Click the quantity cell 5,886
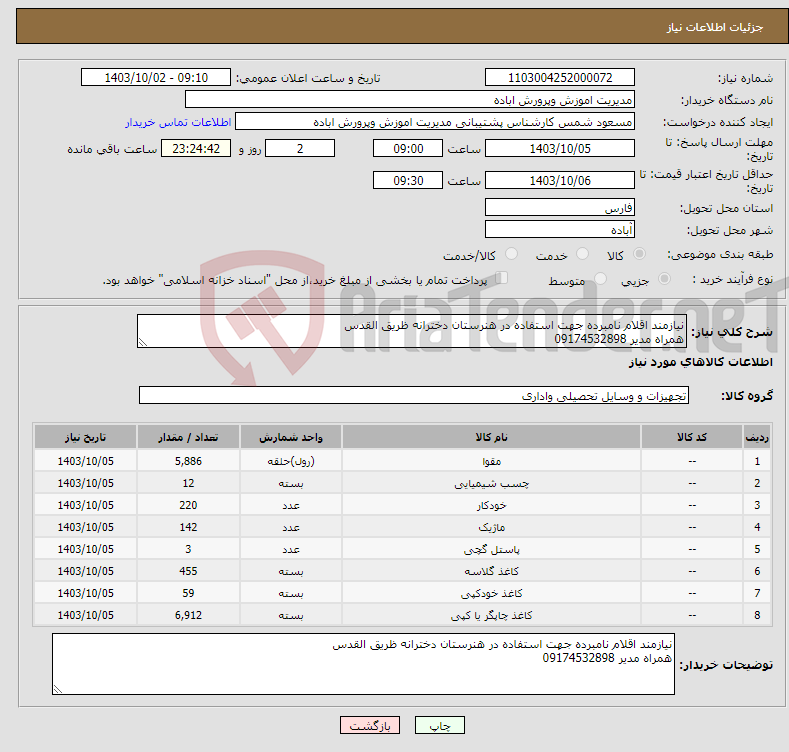The width and height of the screenshot is (789, 752). click(188, 461)
